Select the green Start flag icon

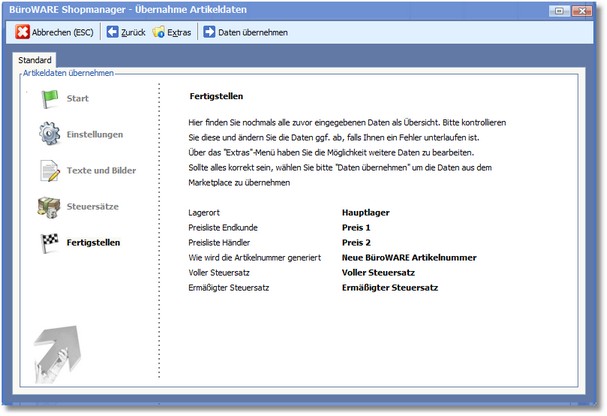(49, 98)
